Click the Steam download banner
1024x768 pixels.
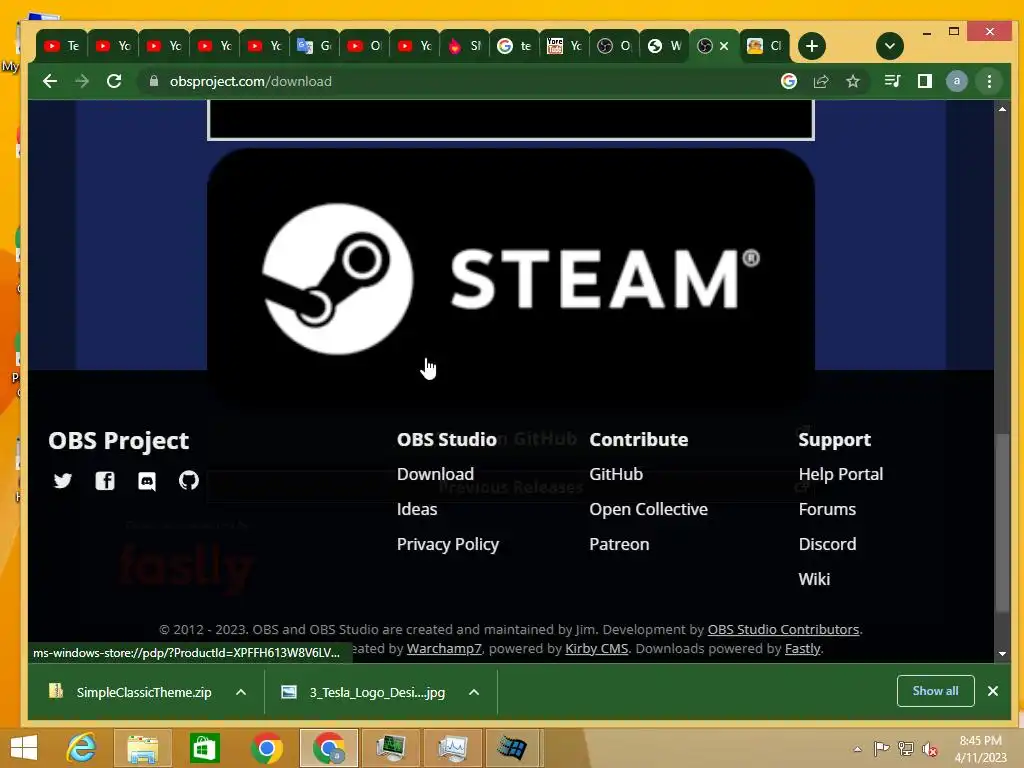[x=511, y=280]
